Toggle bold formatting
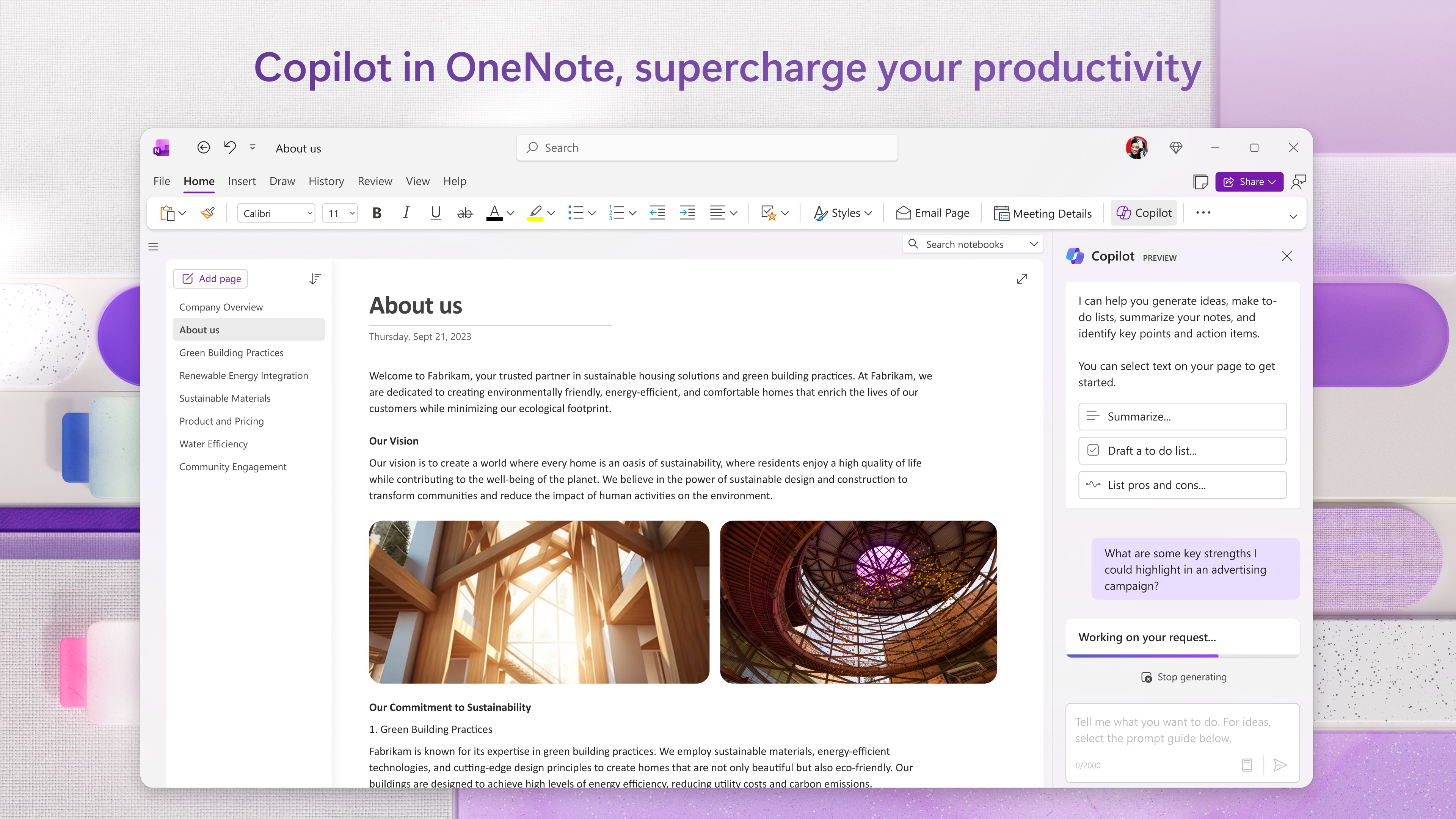The image size is (1456, 819). tap(377, 213)
